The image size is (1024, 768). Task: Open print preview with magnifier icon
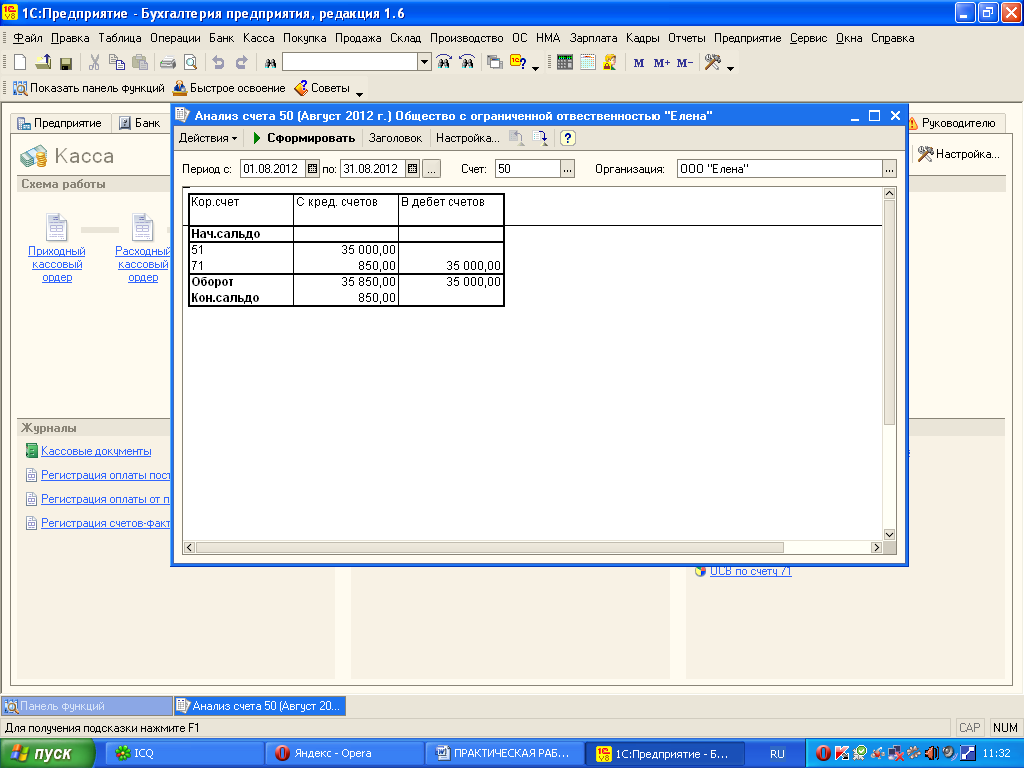[191, 63]
